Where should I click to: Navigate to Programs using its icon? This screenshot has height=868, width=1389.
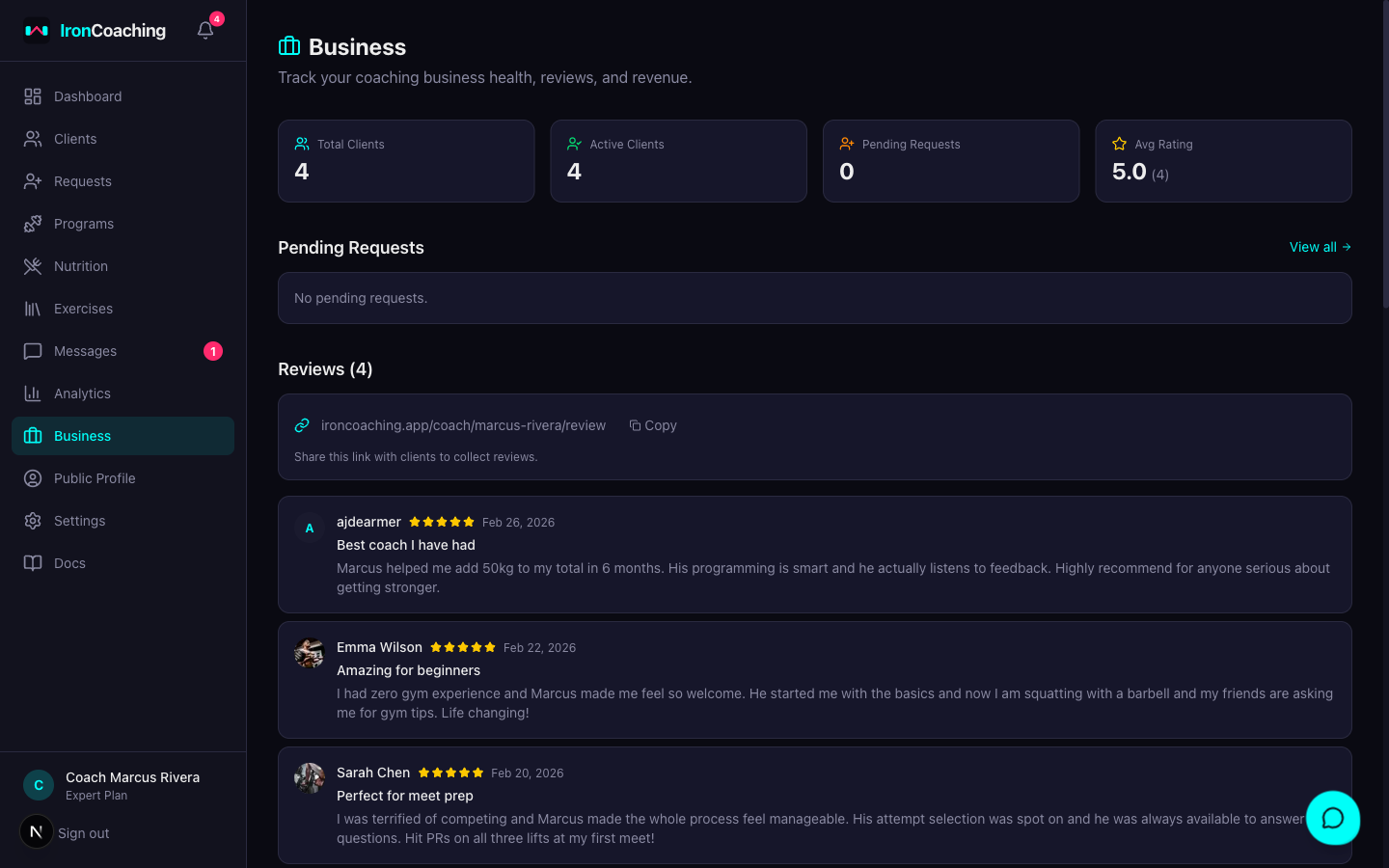tap(34, 224)
